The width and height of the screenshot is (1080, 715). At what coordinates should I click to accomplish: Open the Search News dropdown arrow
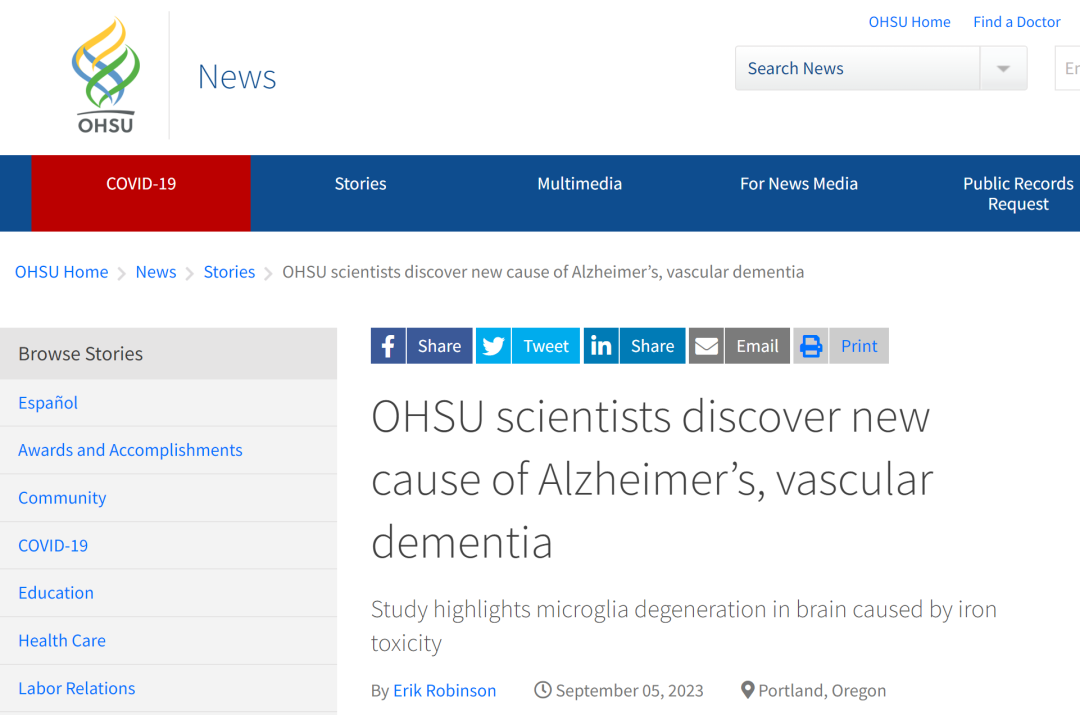pyautogui.click(x=1004, y=68)
